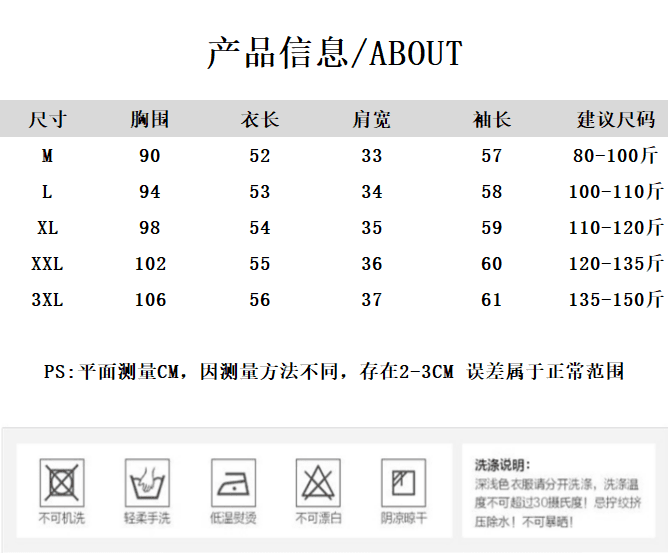Click shoulder value 36 in XXL row

pyautogui.click(x=372, y=264)
